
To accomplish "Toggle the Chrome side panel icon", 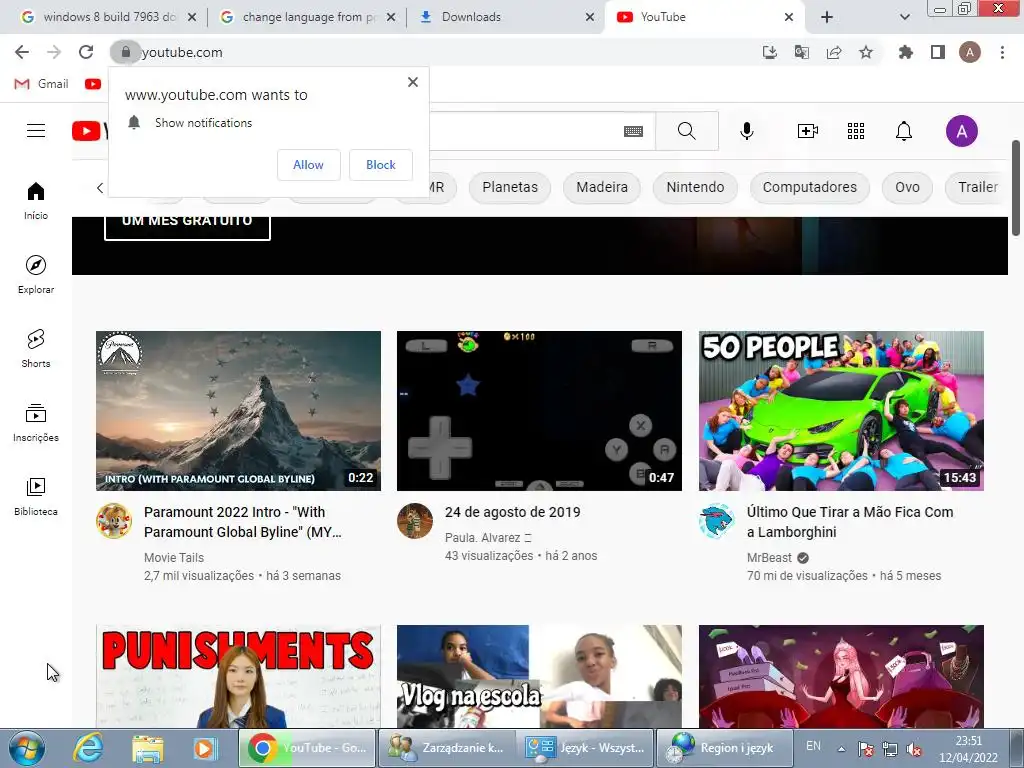I will point(938,52).
